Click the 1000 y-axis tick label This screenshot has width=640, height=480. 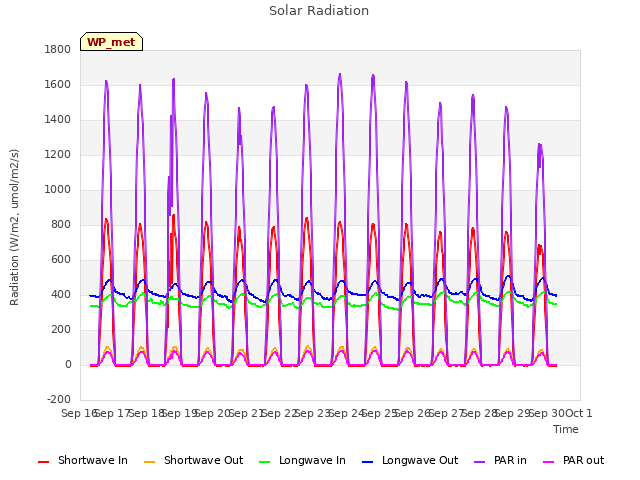click(58, 190)
